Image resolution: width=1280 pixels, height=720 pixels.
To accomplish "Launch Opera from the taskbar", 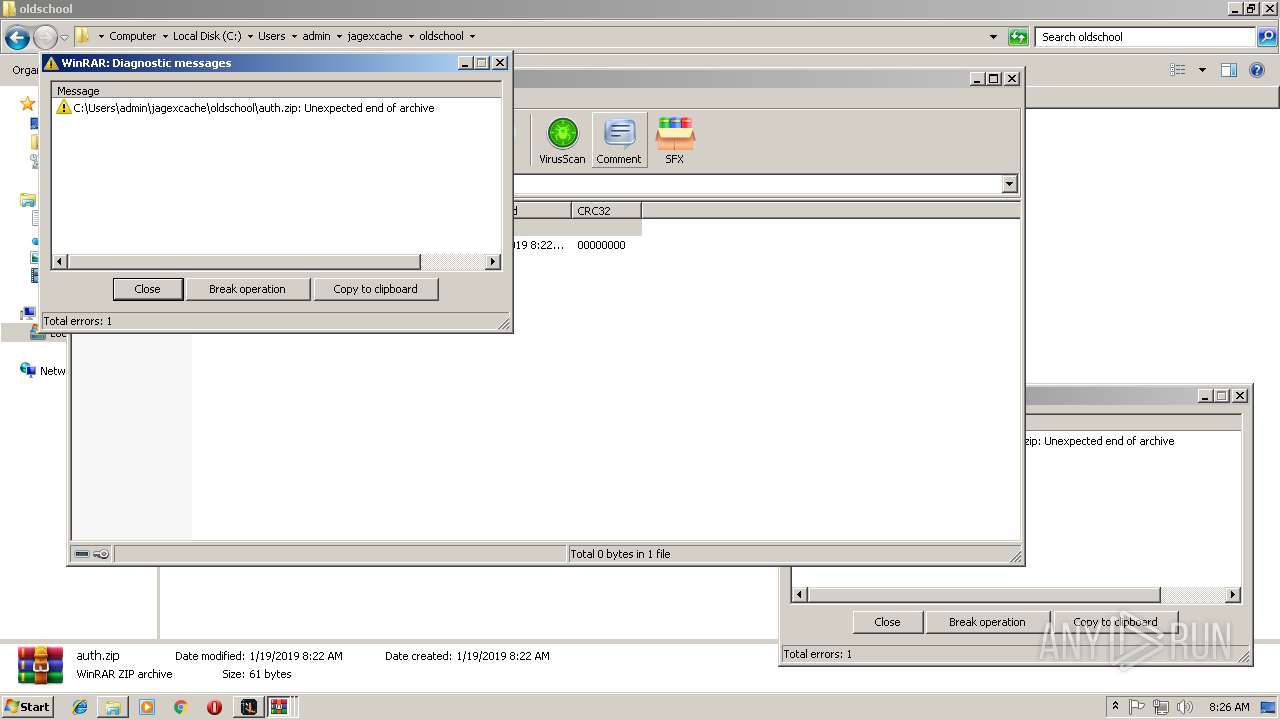I will click(x=214, y=707).
